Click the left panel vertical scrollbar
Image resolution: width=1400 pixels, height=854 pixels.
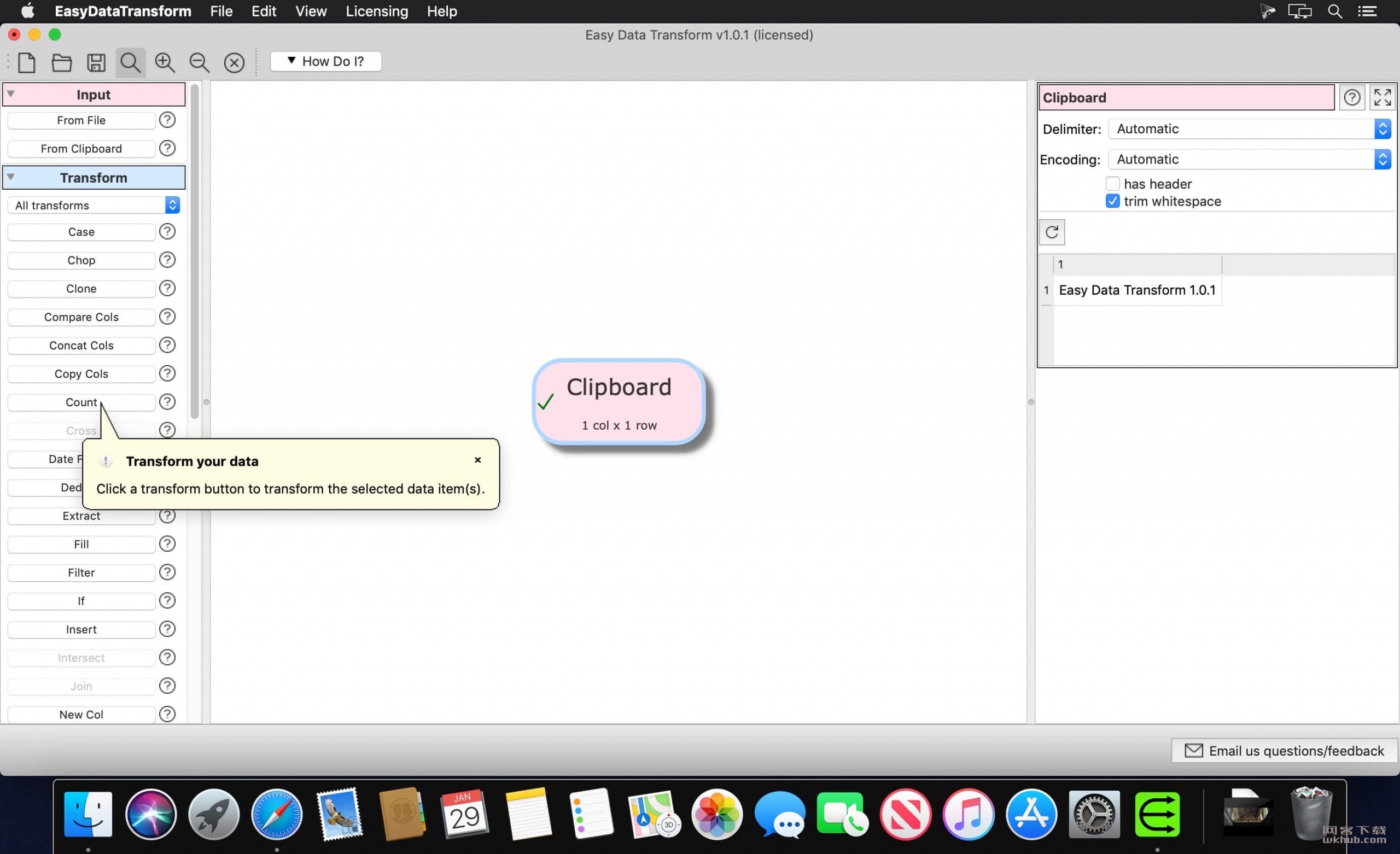[x=195, y=251]
